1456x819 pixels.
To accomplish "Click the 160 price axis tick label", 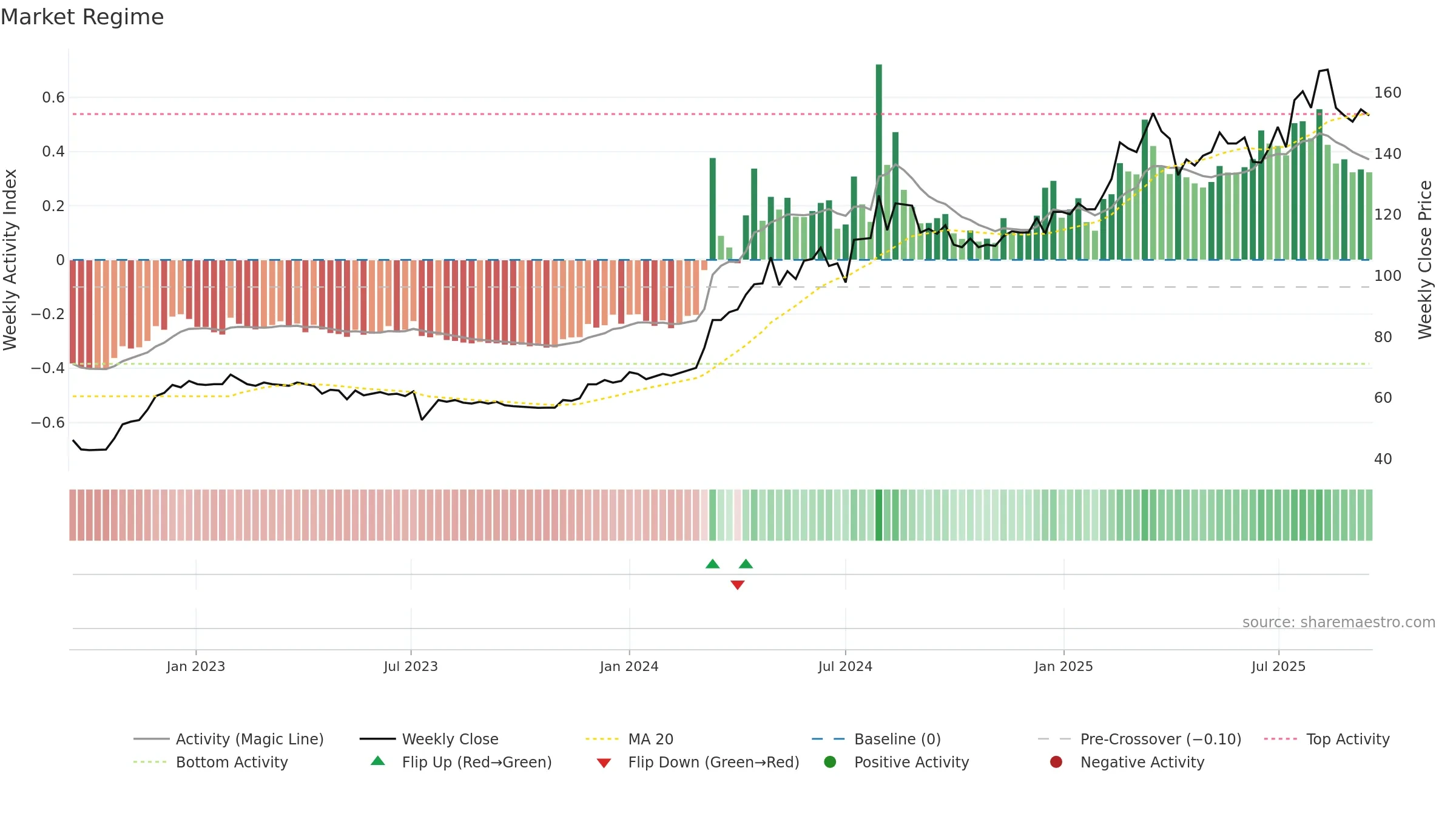I will point(1387,93).
